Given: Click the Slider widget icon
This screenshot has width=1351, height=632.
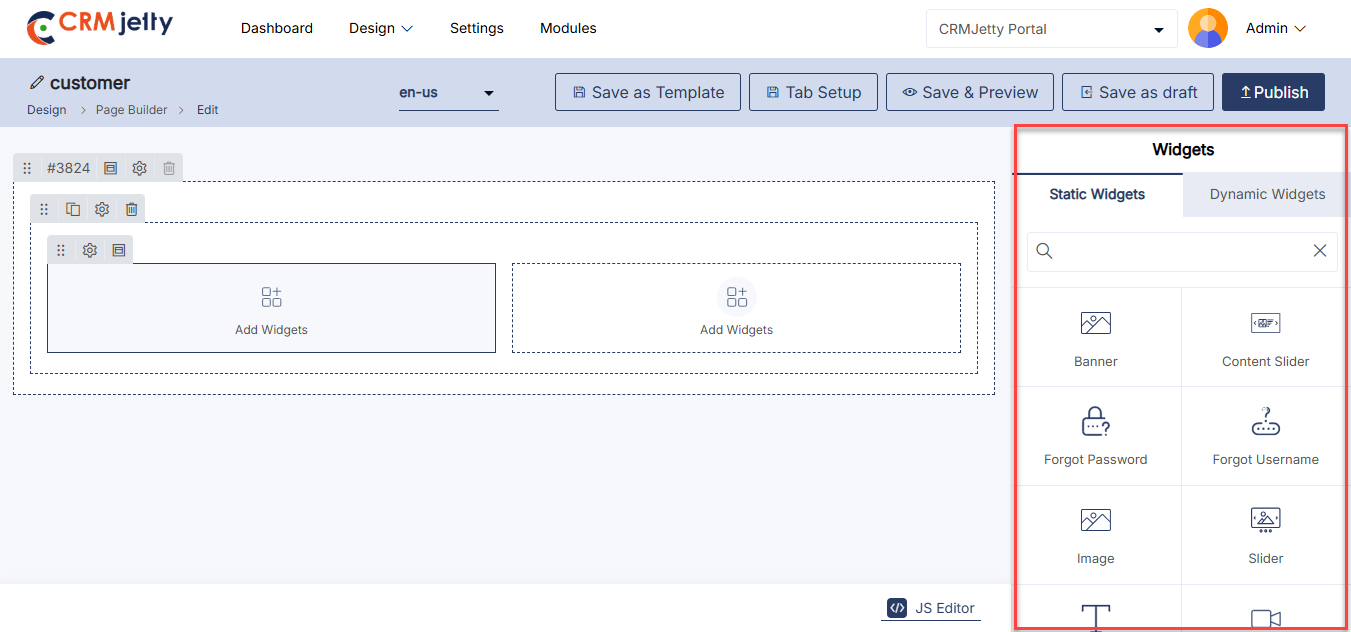Looking at the screenshot, I should (1265, 521).
